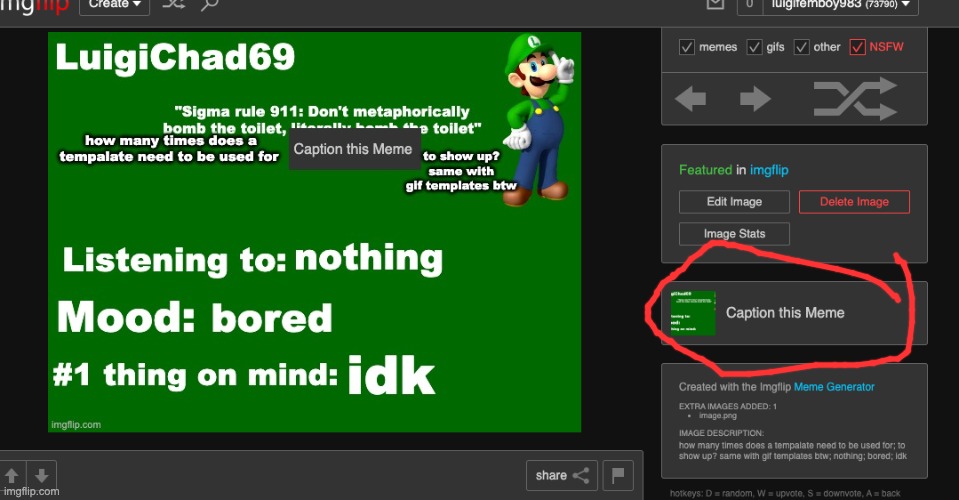Upvote the image with up arrow
Viewport: 959px width, 500px height.
point(12,476)
